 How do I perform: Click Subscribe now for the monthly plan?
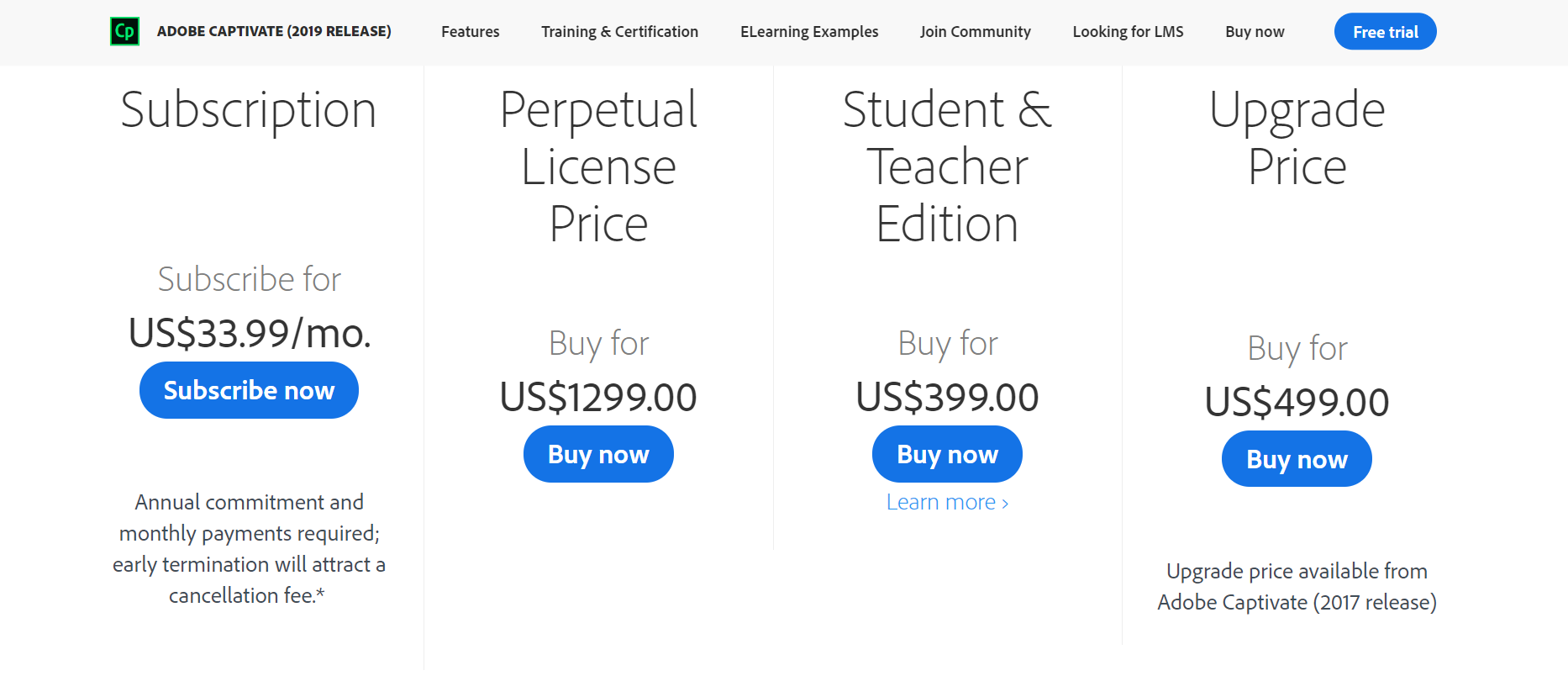pos(249,389)
